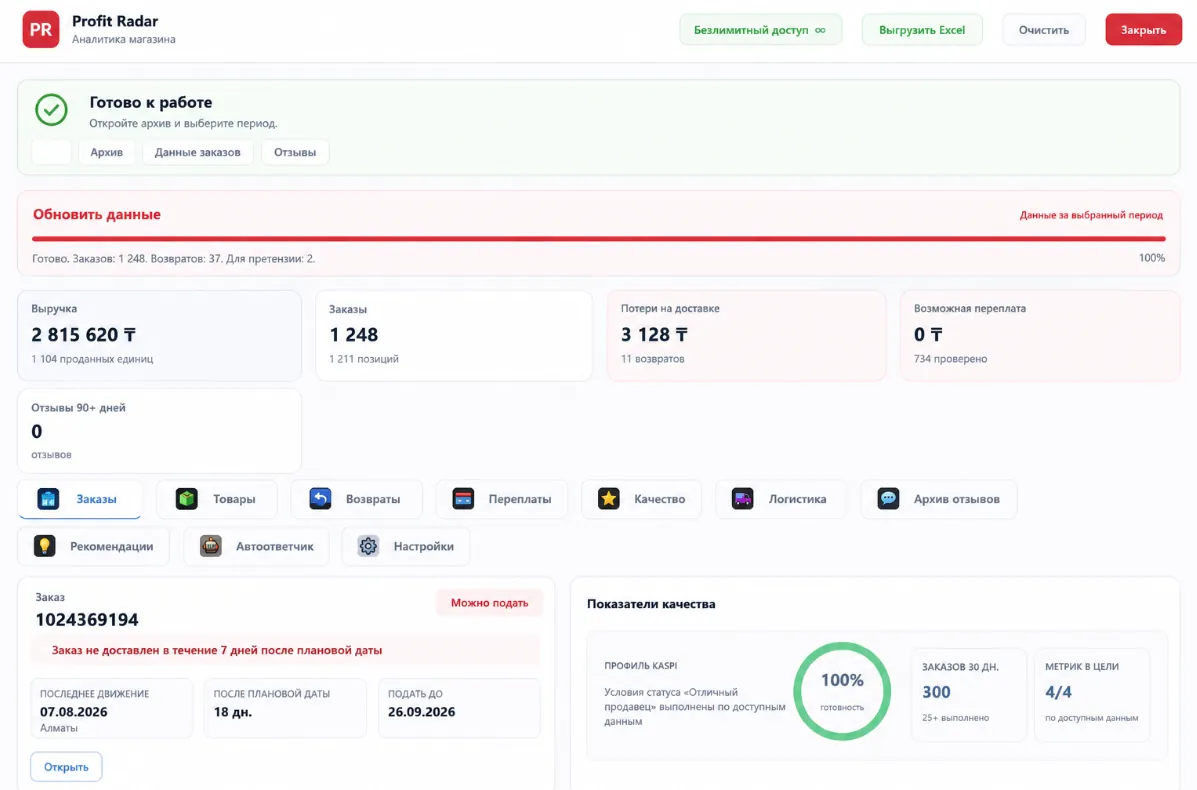Image resolution: width=1197 pixels, height=790 pixels.
Task: Click the Подать до 26.09.2026 field
Action: tap(459, 708)
